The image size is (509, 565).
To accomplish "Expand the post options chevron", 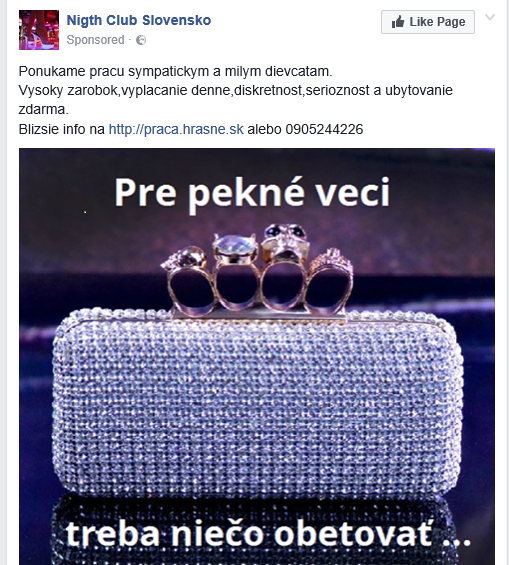I will pyautogui.click(x=490, y=17).
